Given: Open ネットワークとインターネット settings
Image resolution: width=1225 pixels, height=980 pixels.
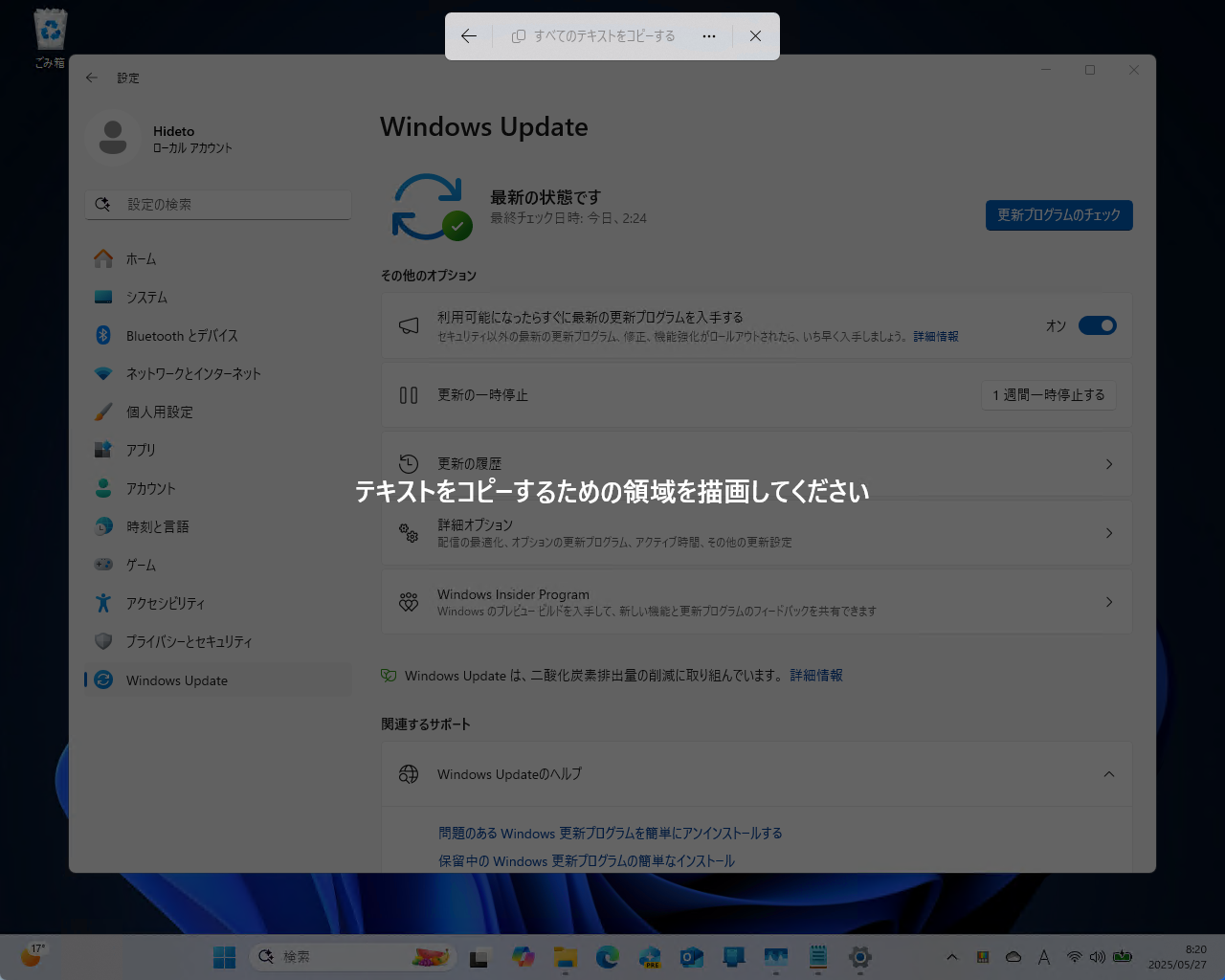Looking at the screenshot, I should point(193,373).
